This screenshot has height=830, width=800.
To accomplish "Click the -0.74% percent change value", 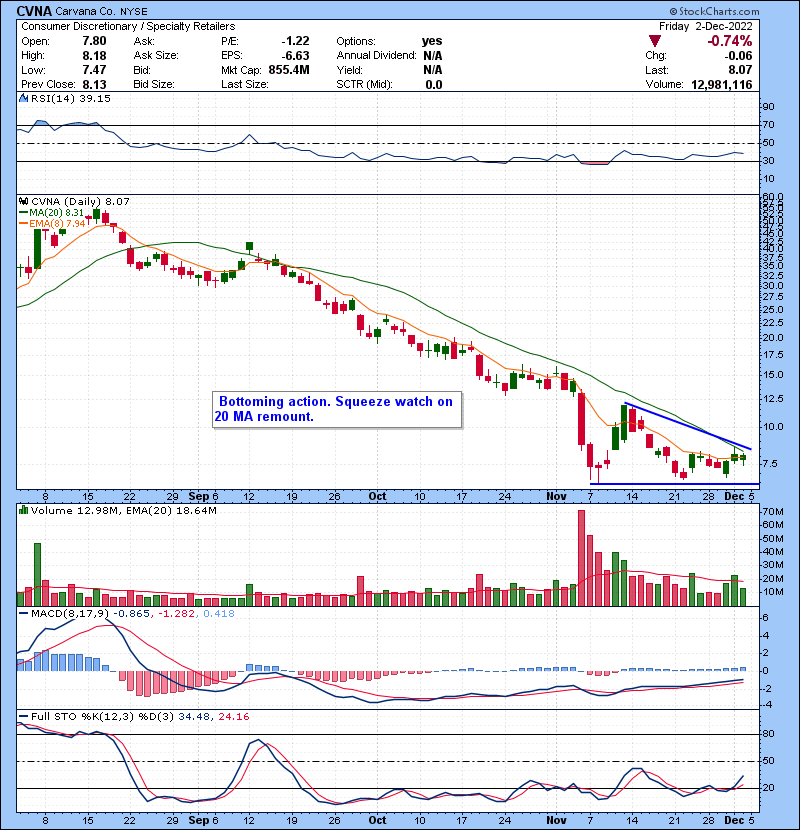I will (x=730, y=41).
